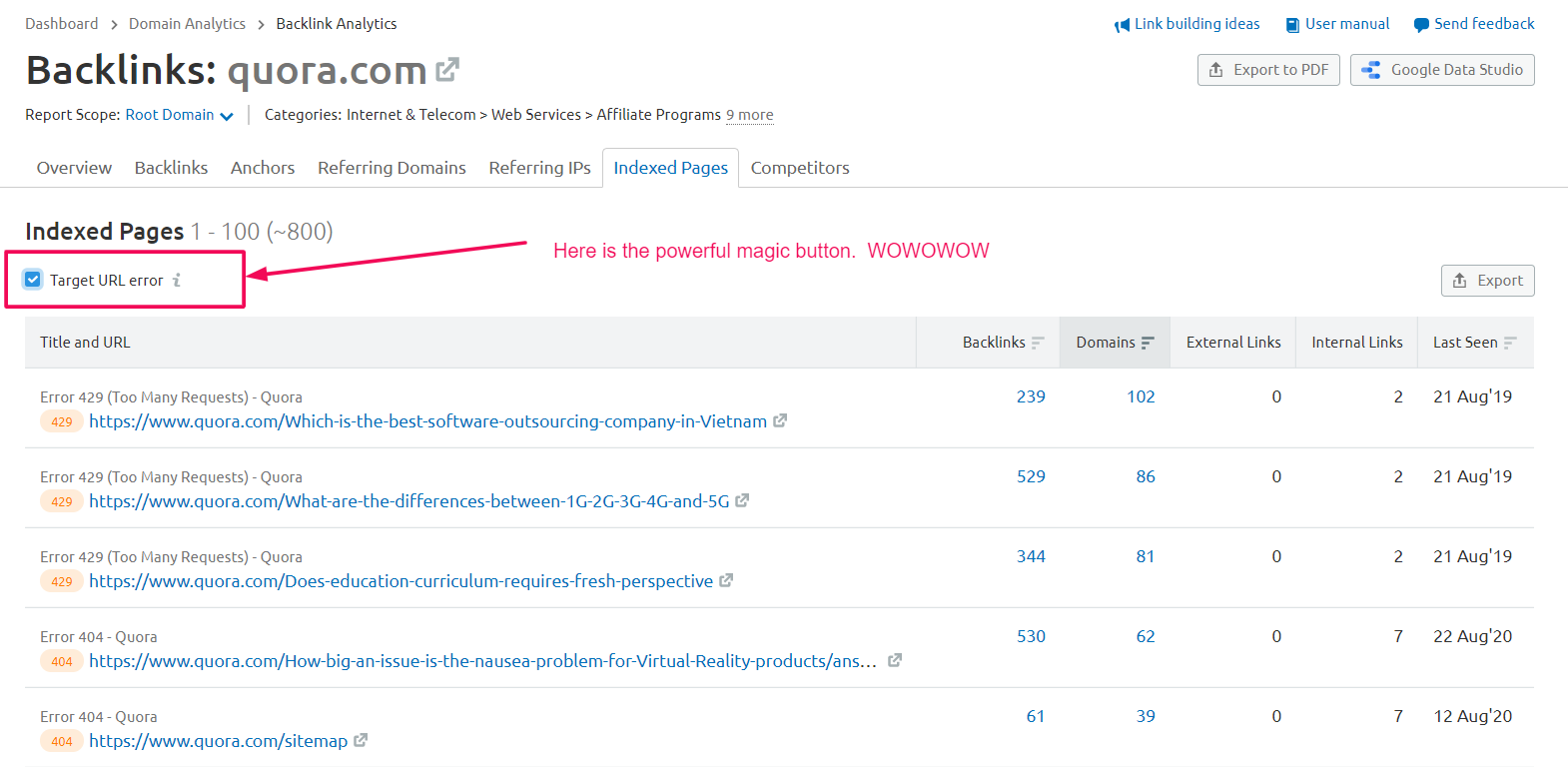Open quora.com external link icon beside title

[447, 70]
